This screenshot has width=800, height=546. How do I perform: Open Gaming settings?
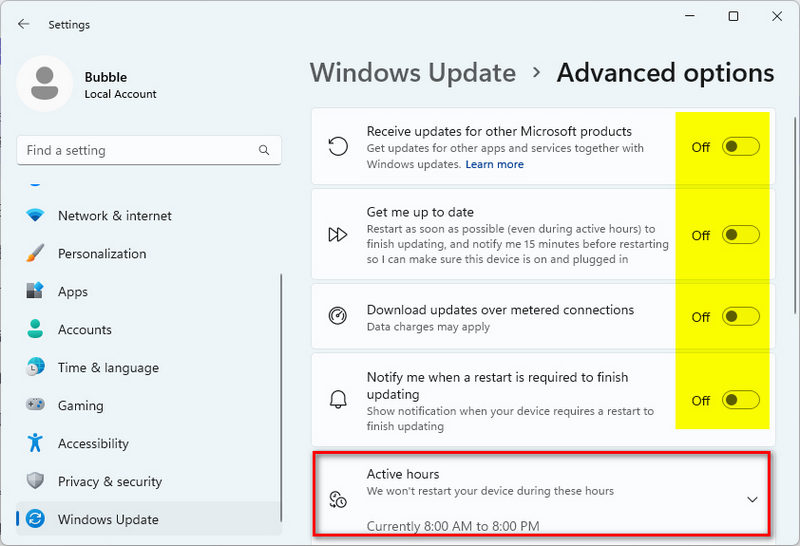coord(148,405)
